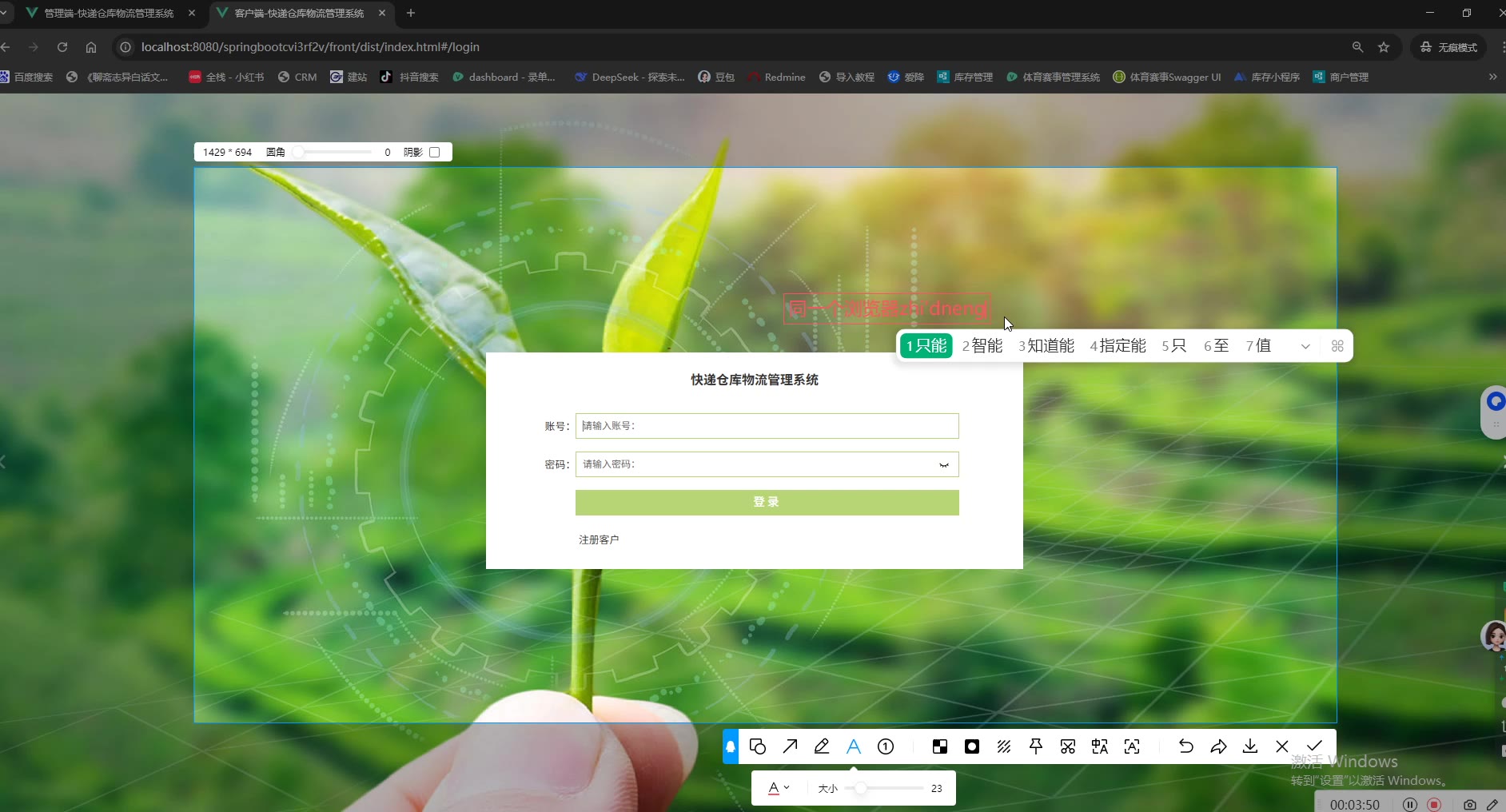Viewport: 1506px width, 812px height.
Task: Save the screenshot with download icon
Action: point(1250,746)
